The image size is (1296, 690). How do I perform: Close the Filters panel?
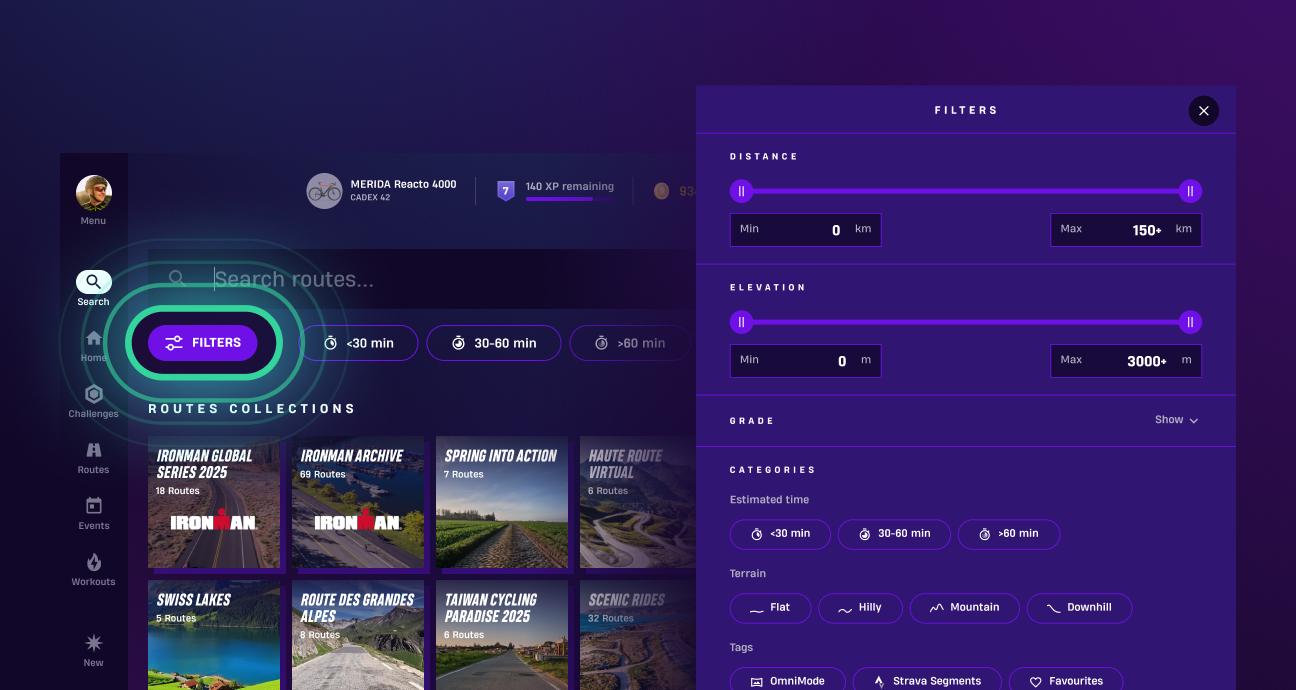(1203, 111)
